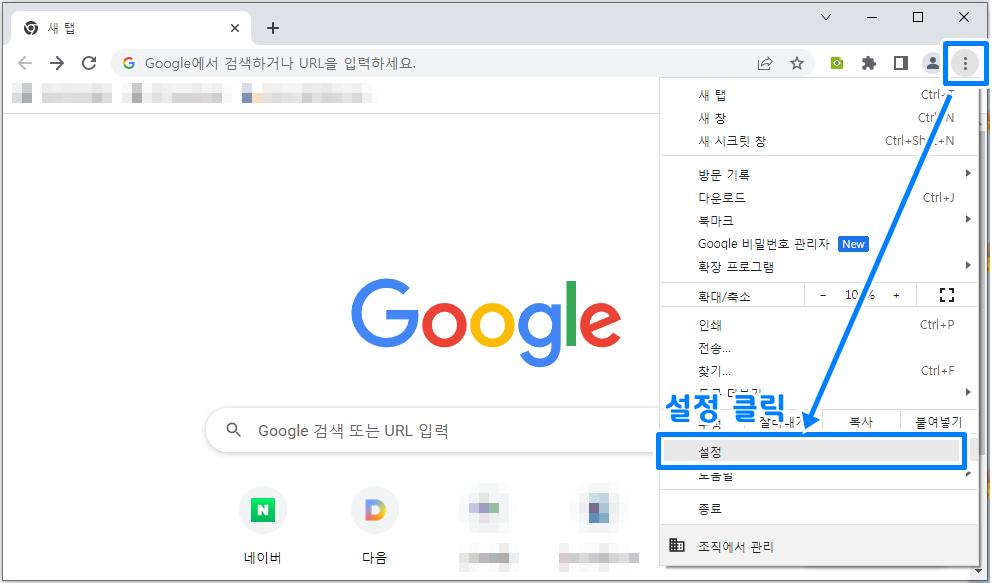992x583 pixels.
Task: Click the Google logo
Action: pos(486,322)
